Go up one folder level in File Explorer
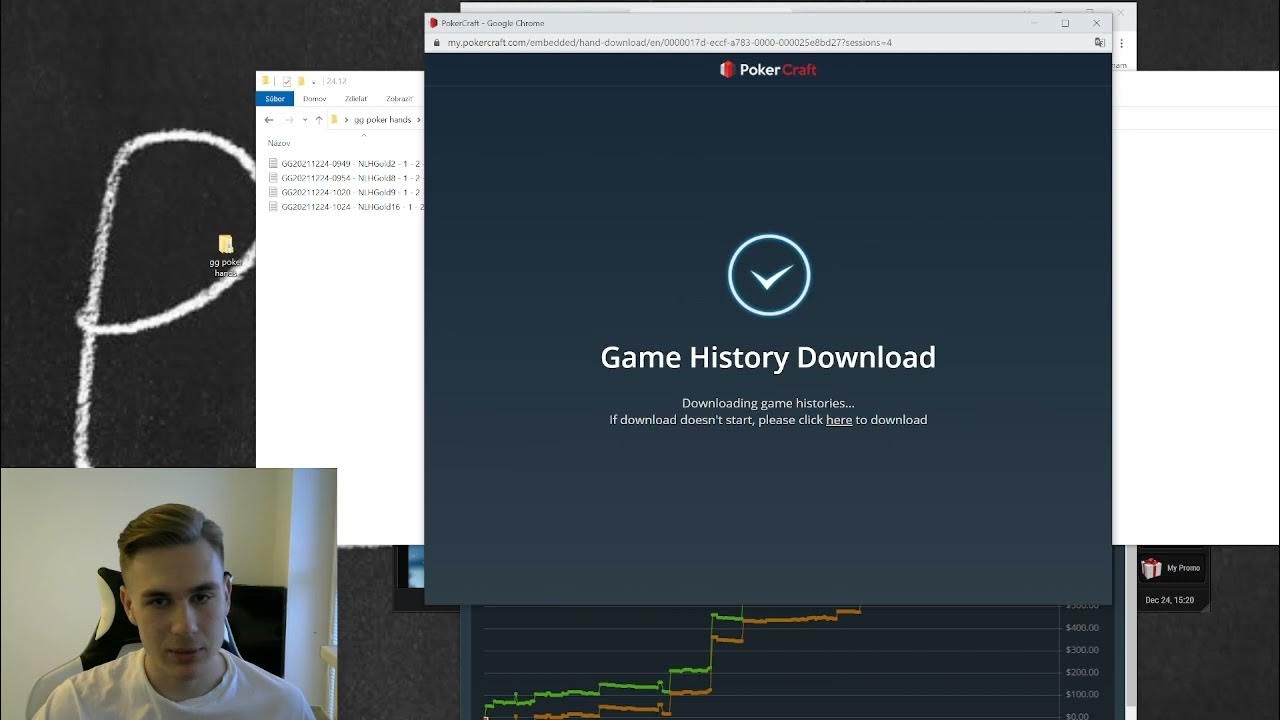Image resolution: width=1280 pixels, height=720 pixels. click(x=319, y=120)
